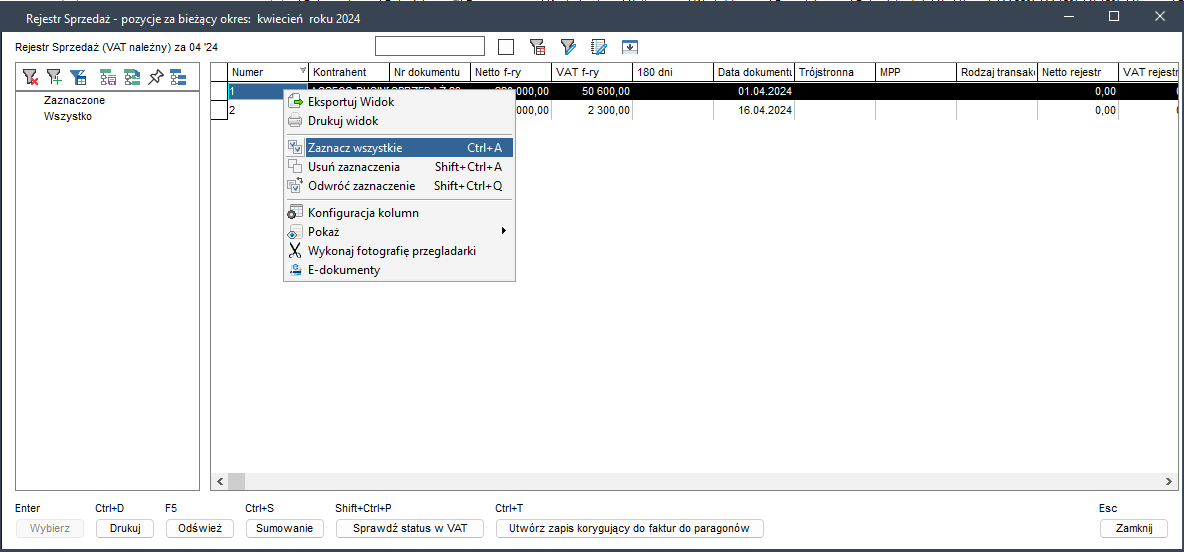Click the Rodzaj transakcji column header
Screen dimensions: 1184x552
coord(997,72)
